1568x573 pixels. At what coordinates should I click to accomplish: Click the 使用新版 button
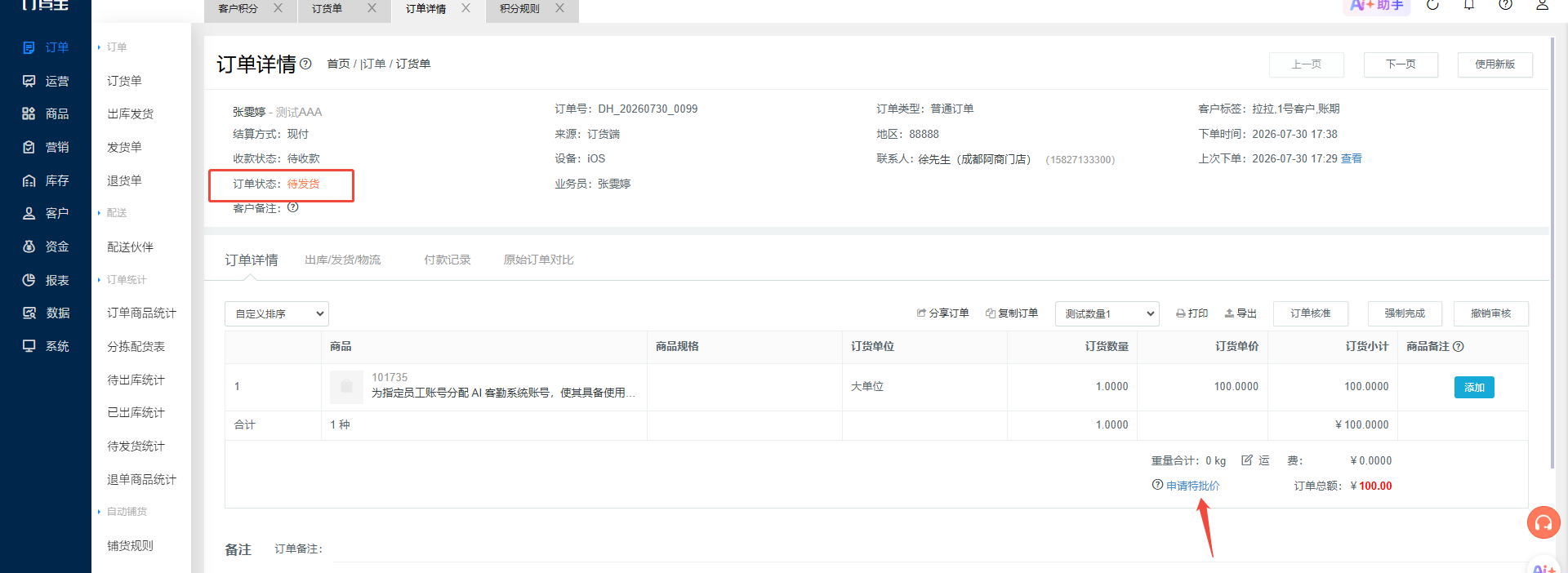(1494, 64)
